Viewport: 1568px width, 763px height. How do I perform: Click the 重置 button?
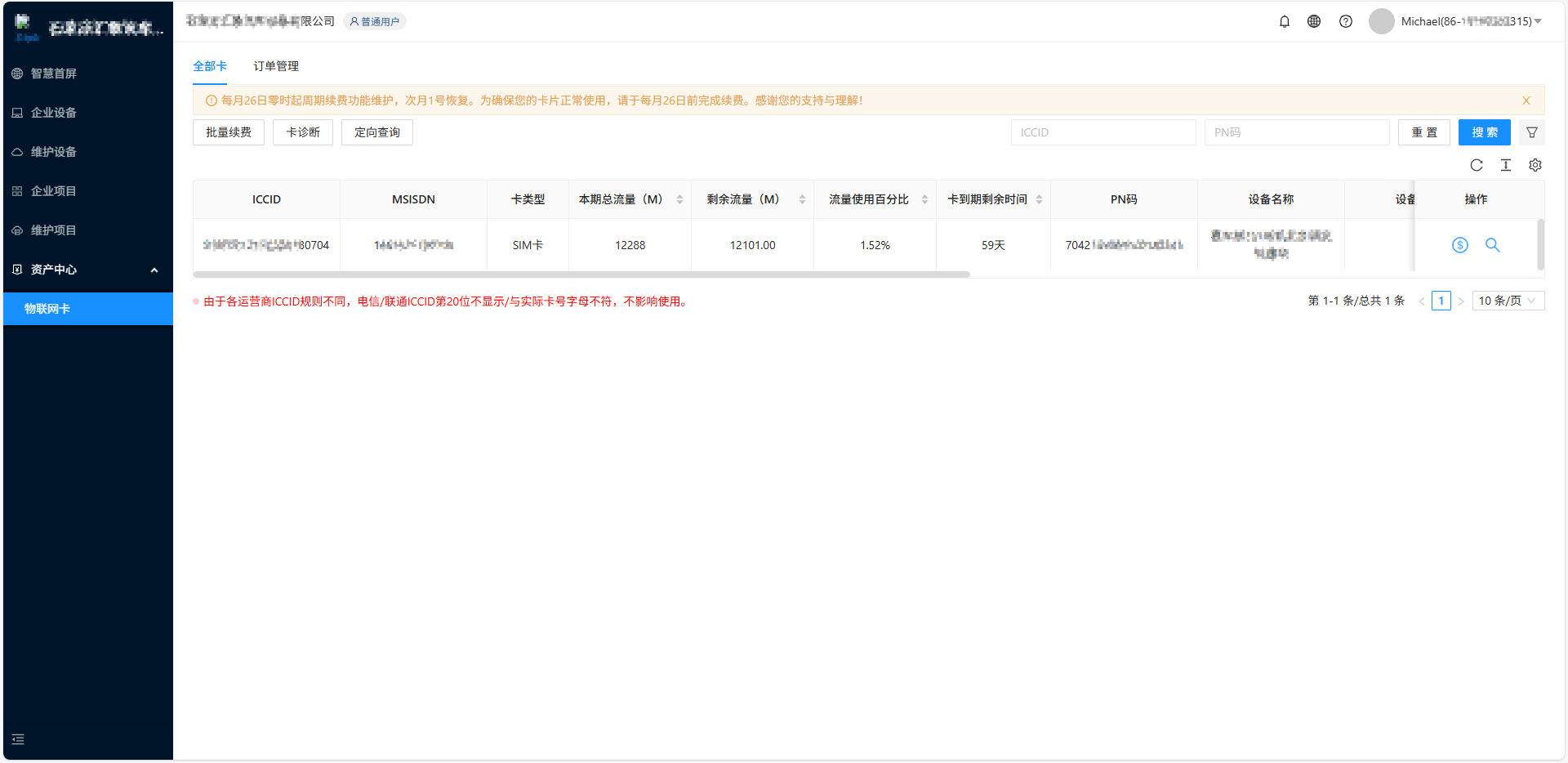pos(1424,132)
